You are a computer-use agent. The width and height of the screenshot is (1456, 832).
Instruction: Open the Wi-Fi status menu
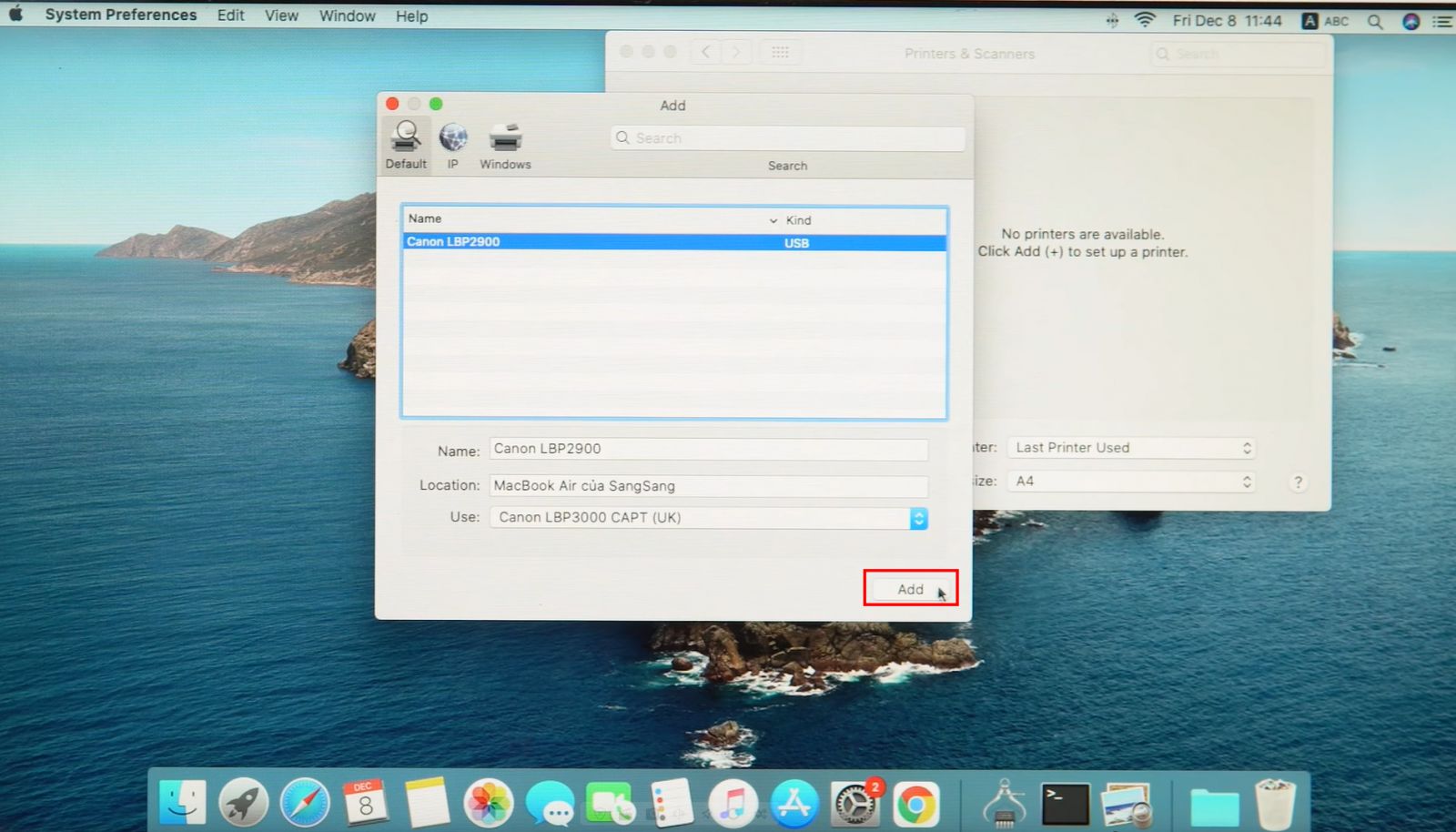click(1145, 20)
